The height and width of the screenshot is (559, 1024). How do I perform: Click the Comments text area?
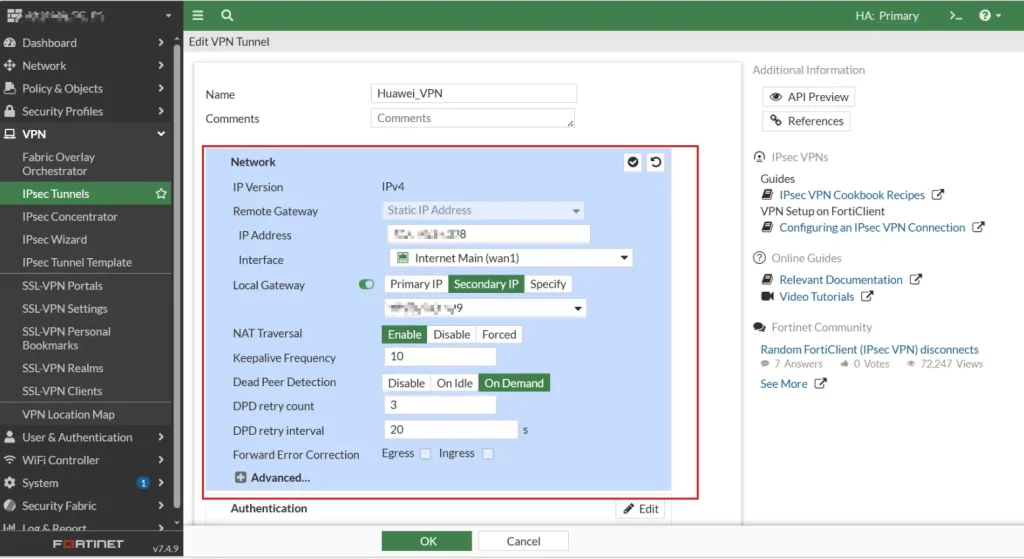click(x=473, y=118)
